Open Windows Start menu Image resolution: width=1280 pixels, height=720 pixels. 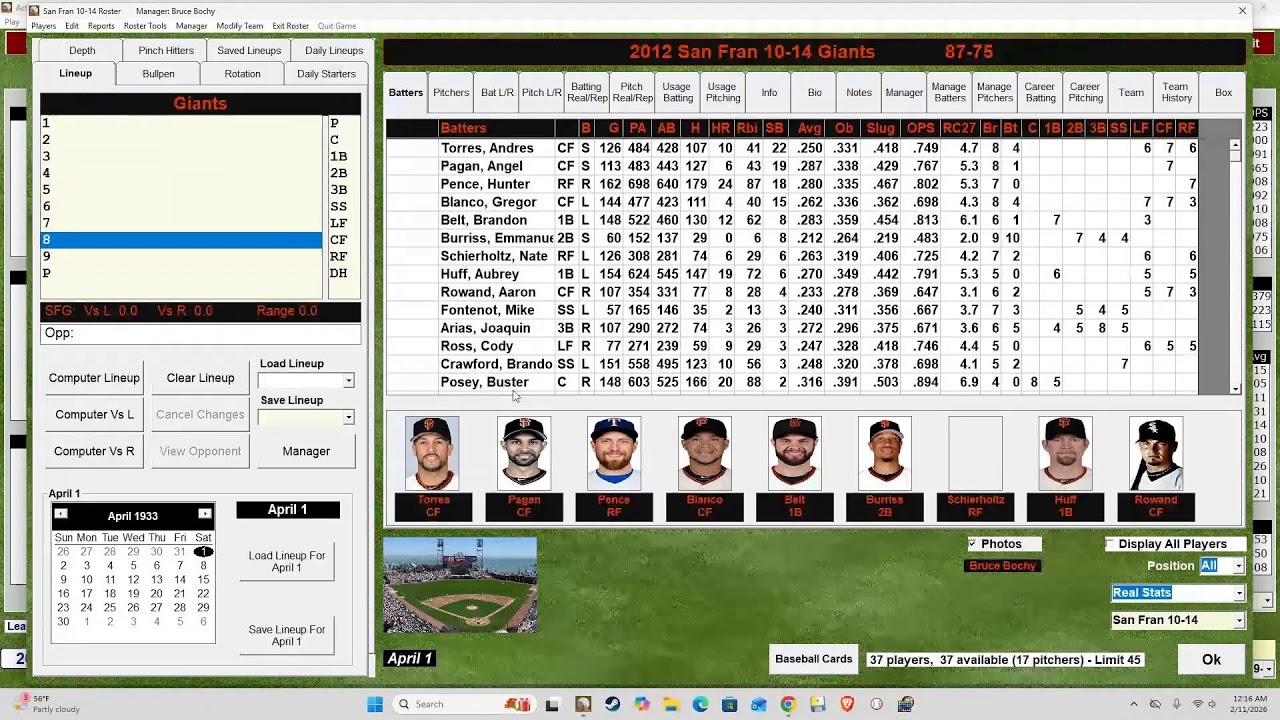tap(375, 704)
